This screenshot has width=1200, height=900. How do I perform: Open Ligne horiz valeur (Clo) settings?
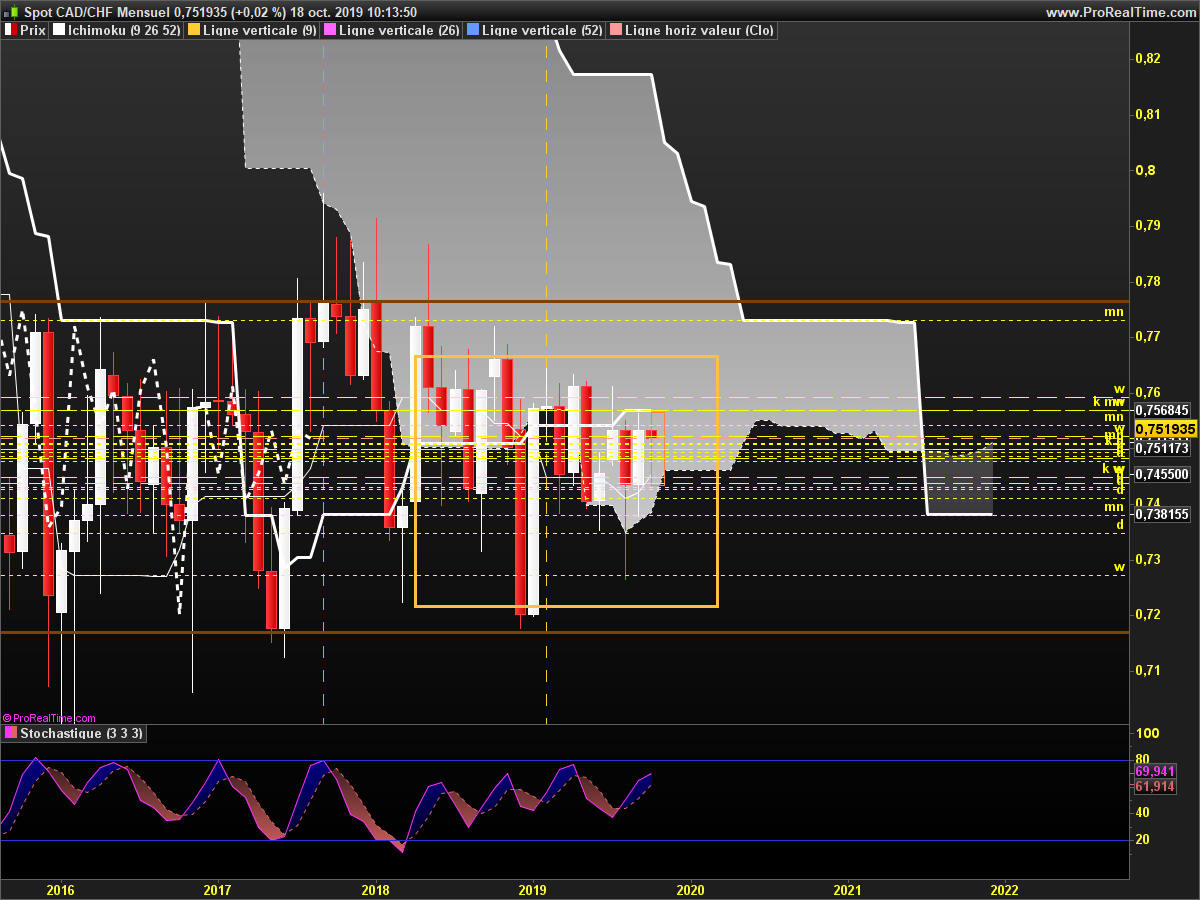(x=699, y=30)
